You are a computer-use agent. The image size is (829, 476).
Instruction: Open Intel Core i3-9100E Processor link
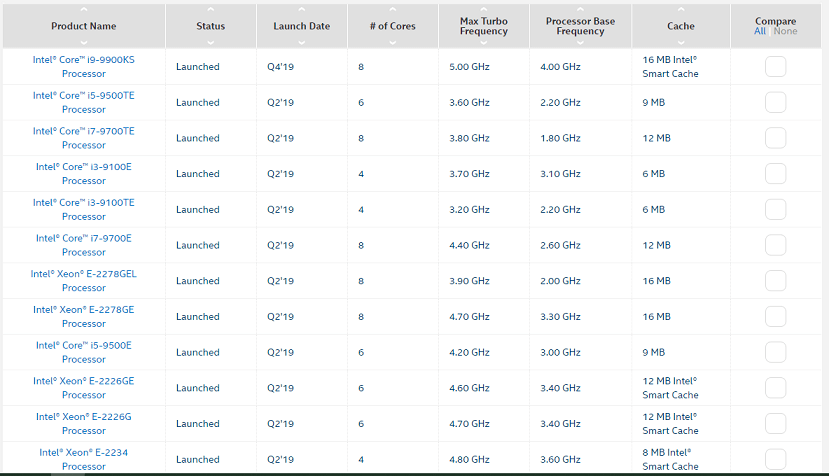click(x=84, y=173)
